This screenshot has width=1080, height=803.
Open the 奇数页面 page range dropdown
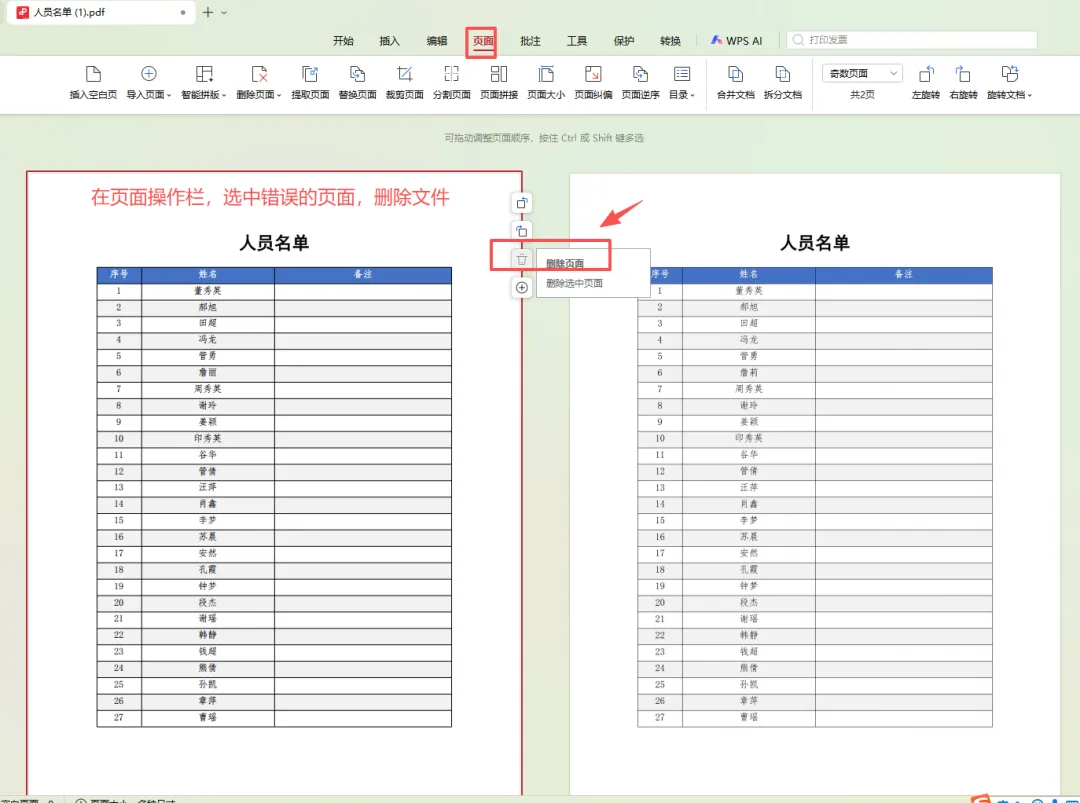[862, 73]
